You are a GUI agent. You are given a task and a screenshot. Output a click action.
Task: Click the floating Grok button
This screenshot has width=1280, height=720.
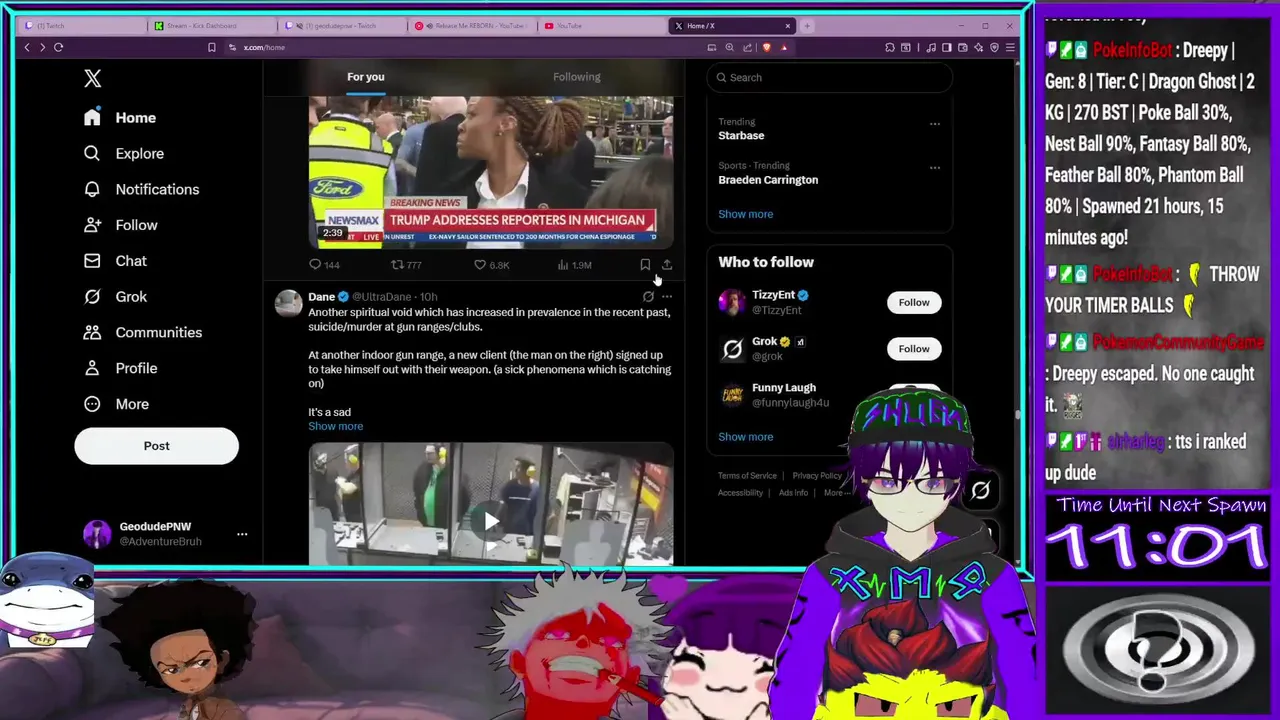(x=980, y=490)
